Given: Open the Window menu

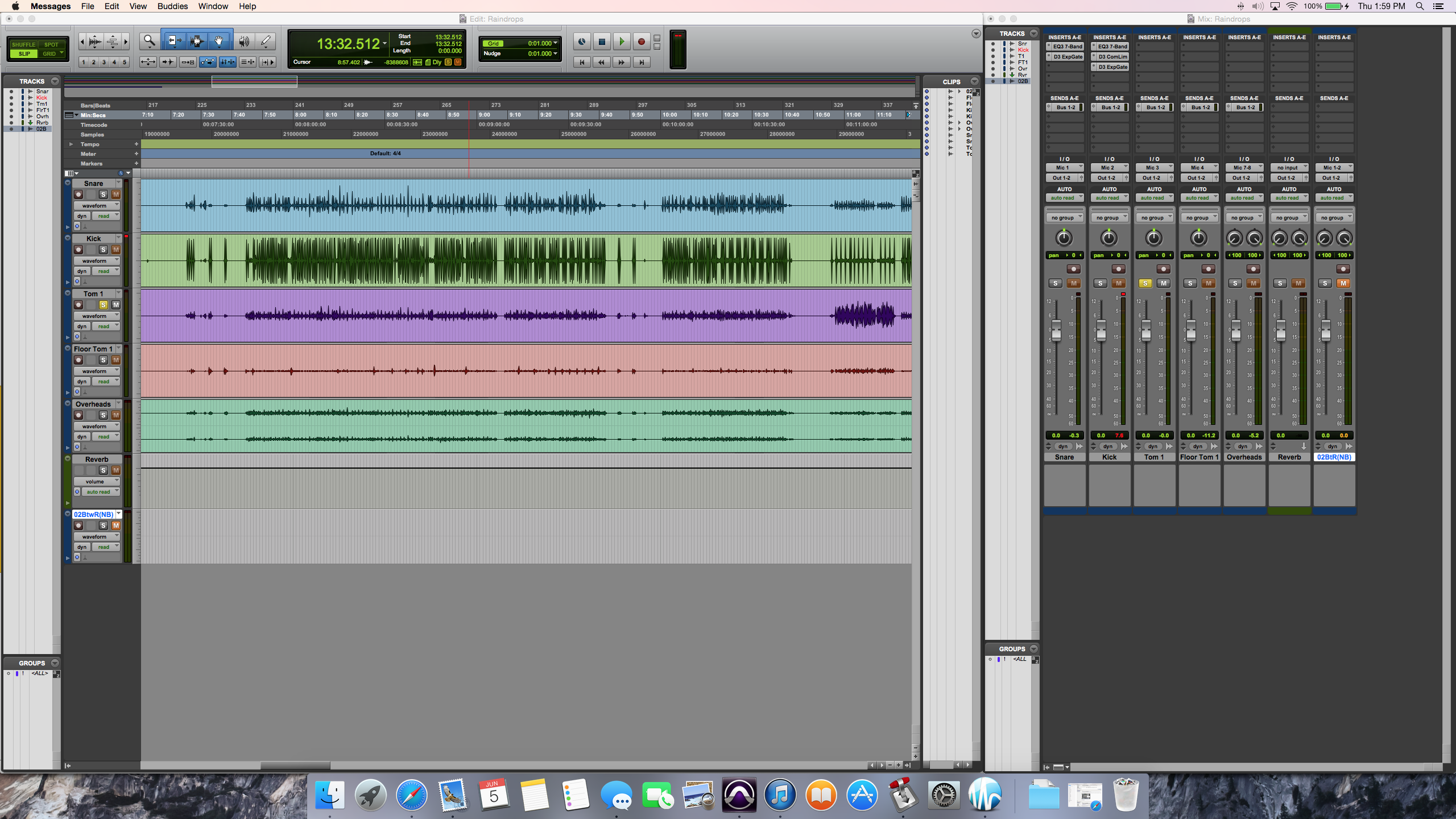Looking at the screenshot, I should 213,6.
